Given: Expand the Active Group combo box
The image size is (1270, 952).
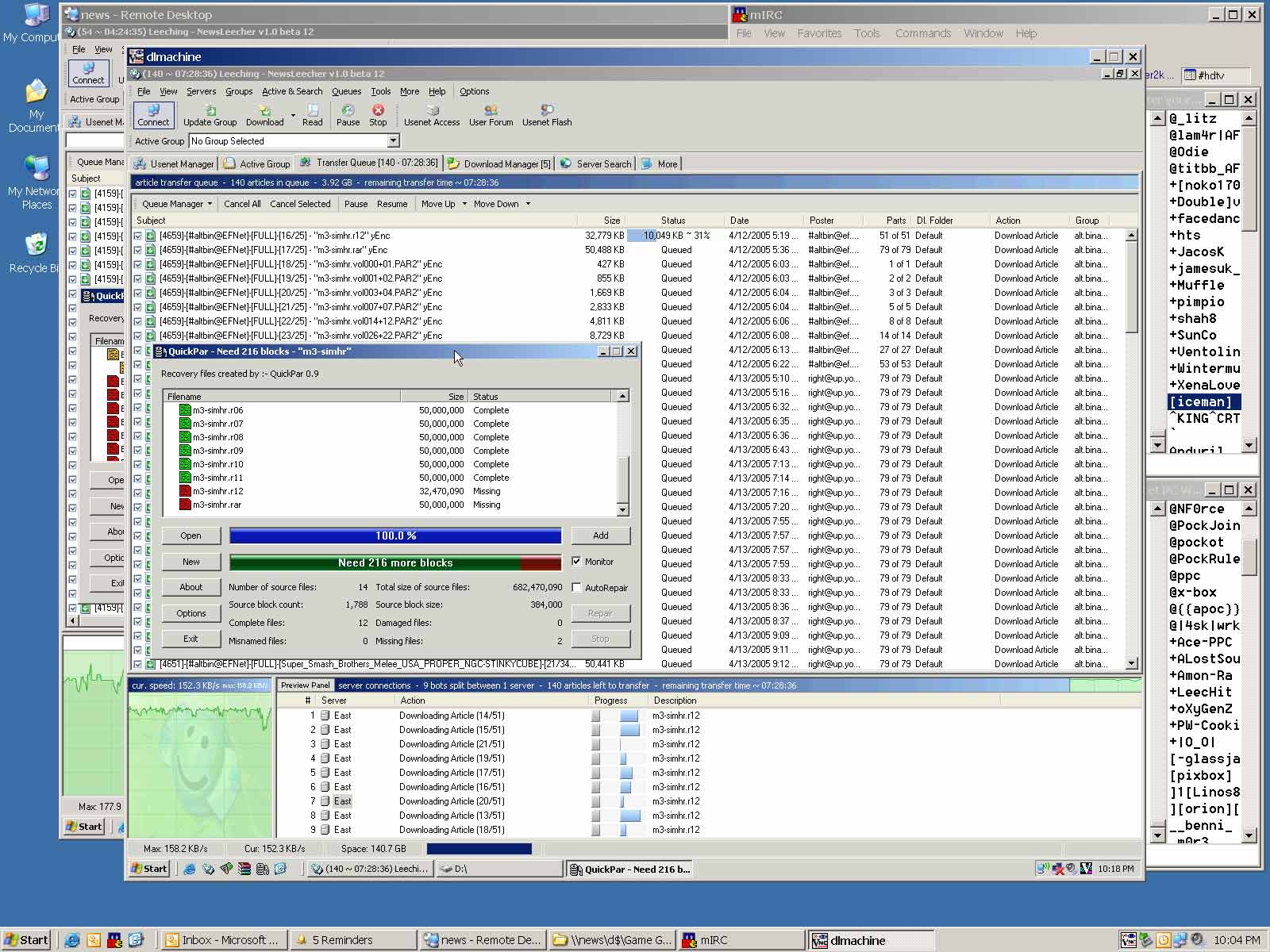Looking at the screenshot, I should coord(393,141).
